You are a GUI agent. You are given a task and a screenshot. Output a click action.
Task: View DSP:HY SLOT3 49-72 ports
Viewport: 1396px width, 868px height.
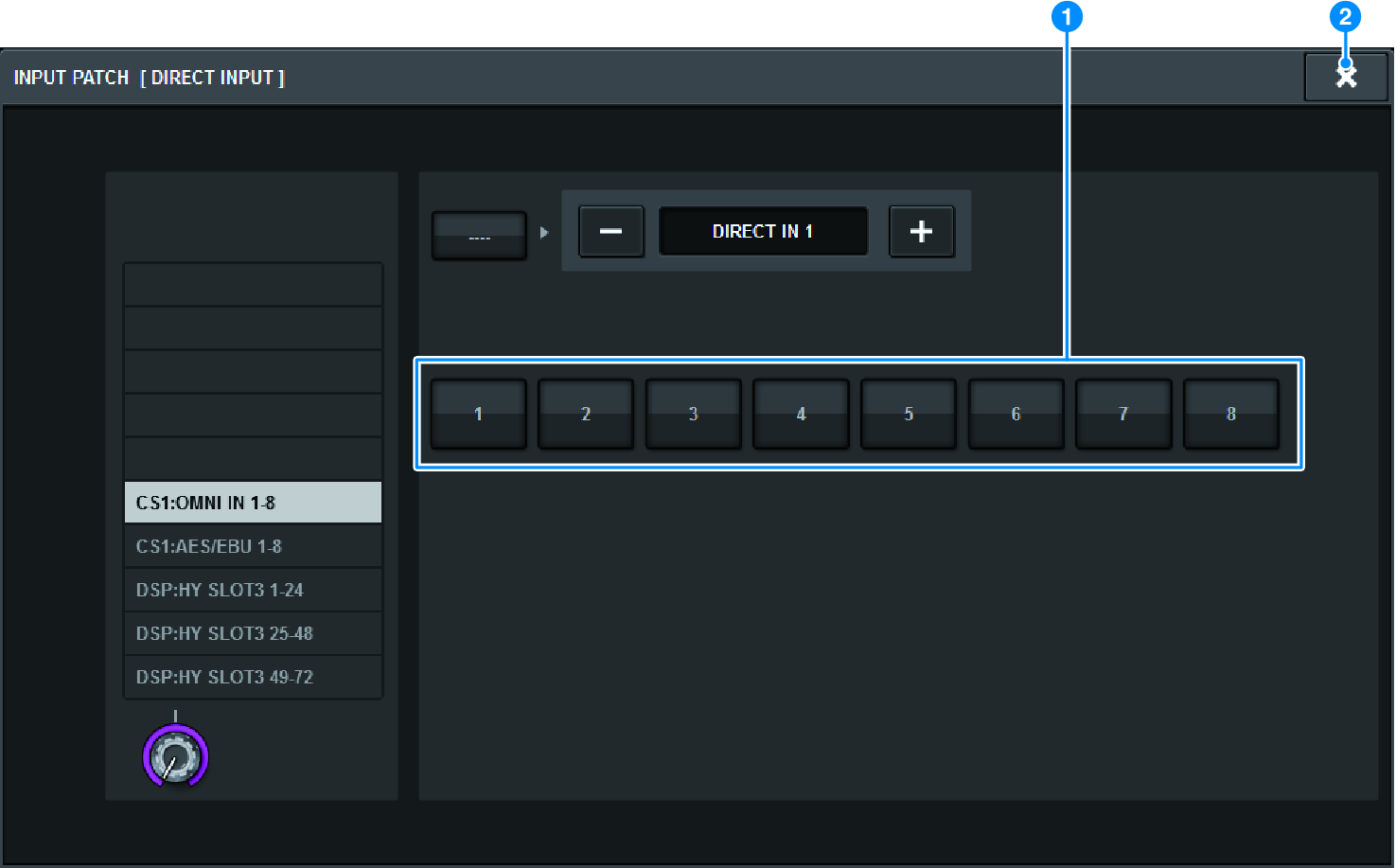pyautogui.click(x=252, y=676)
